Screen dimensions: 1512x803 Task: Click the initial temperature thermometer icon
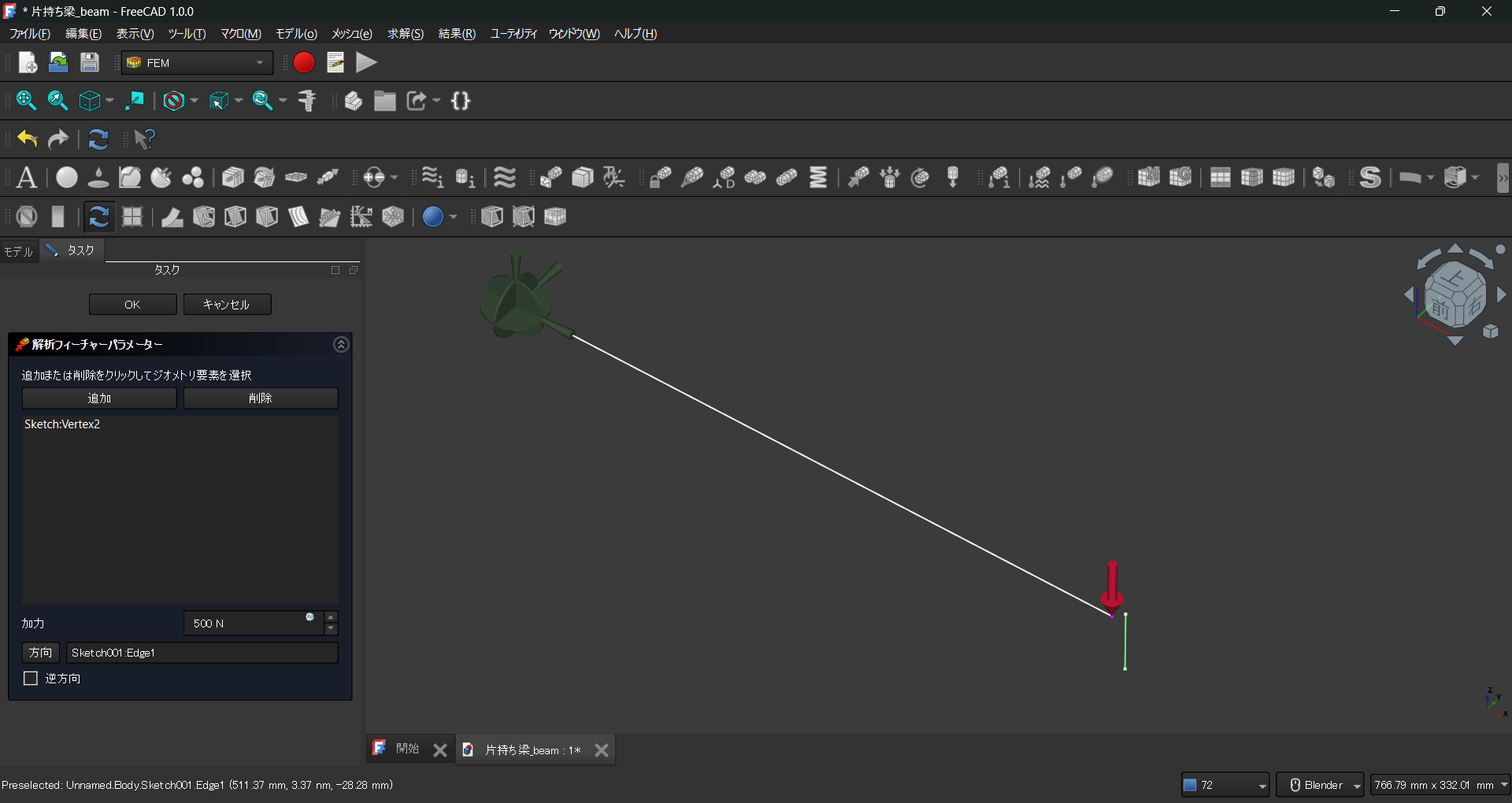pos(999,178)
